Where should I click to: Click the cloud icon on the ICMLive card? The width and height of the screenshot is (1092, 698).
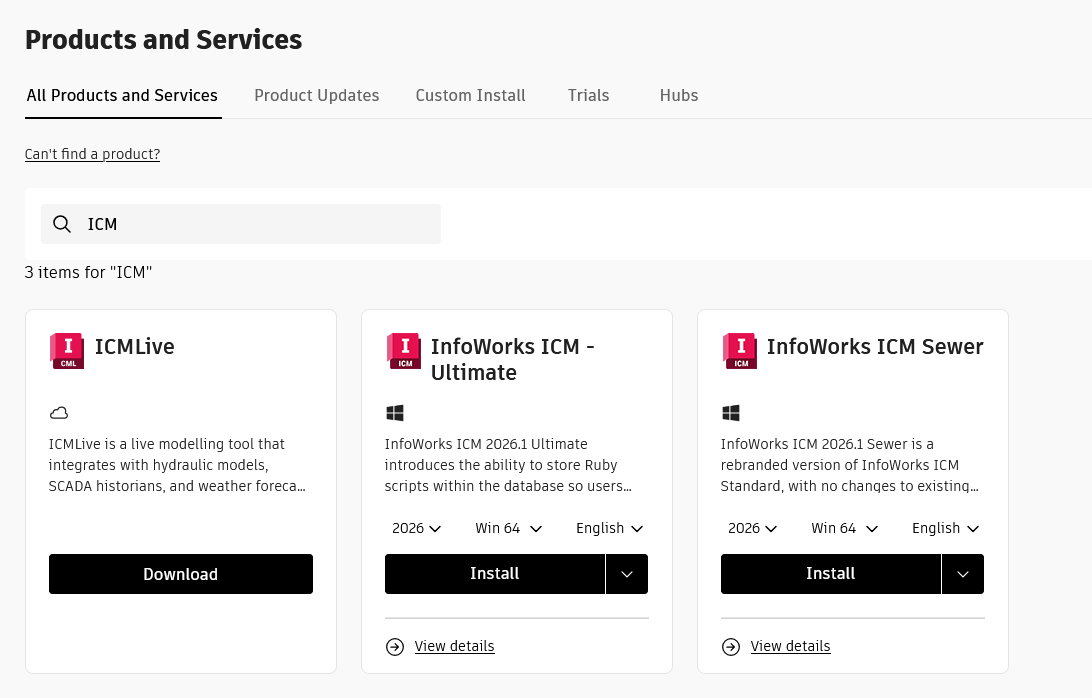[59, 412]
